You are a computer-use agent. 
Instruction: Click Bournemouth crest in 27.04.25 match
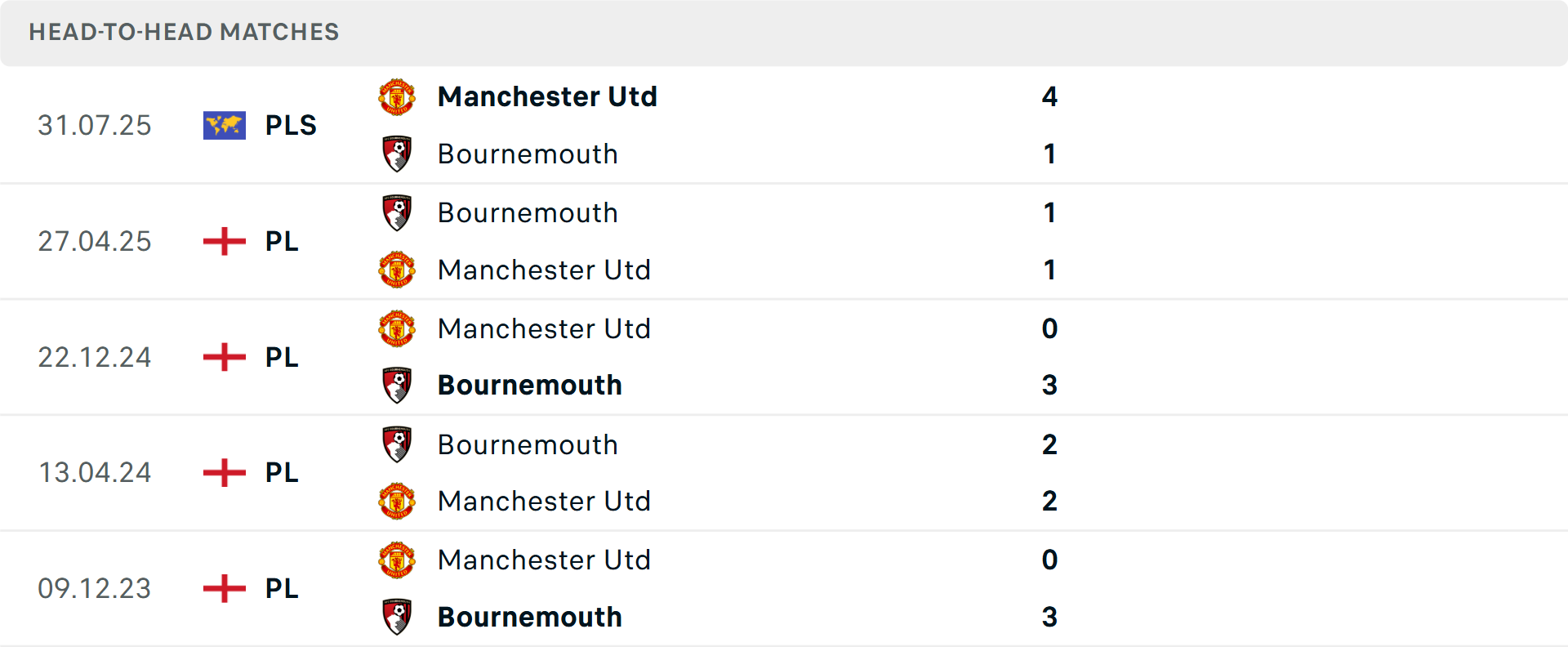pos(397,212)
